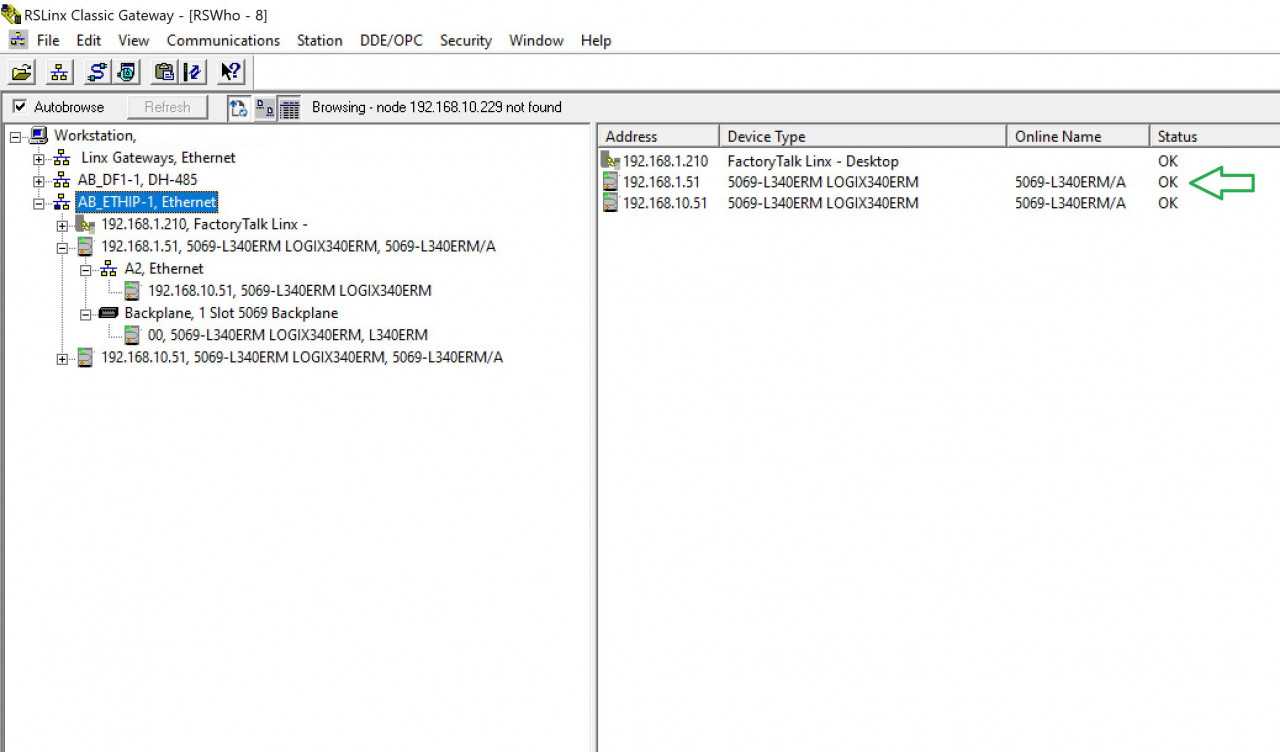
Task: Click the Refresh button
Action: pyautogui.click(x=167, y=107)
